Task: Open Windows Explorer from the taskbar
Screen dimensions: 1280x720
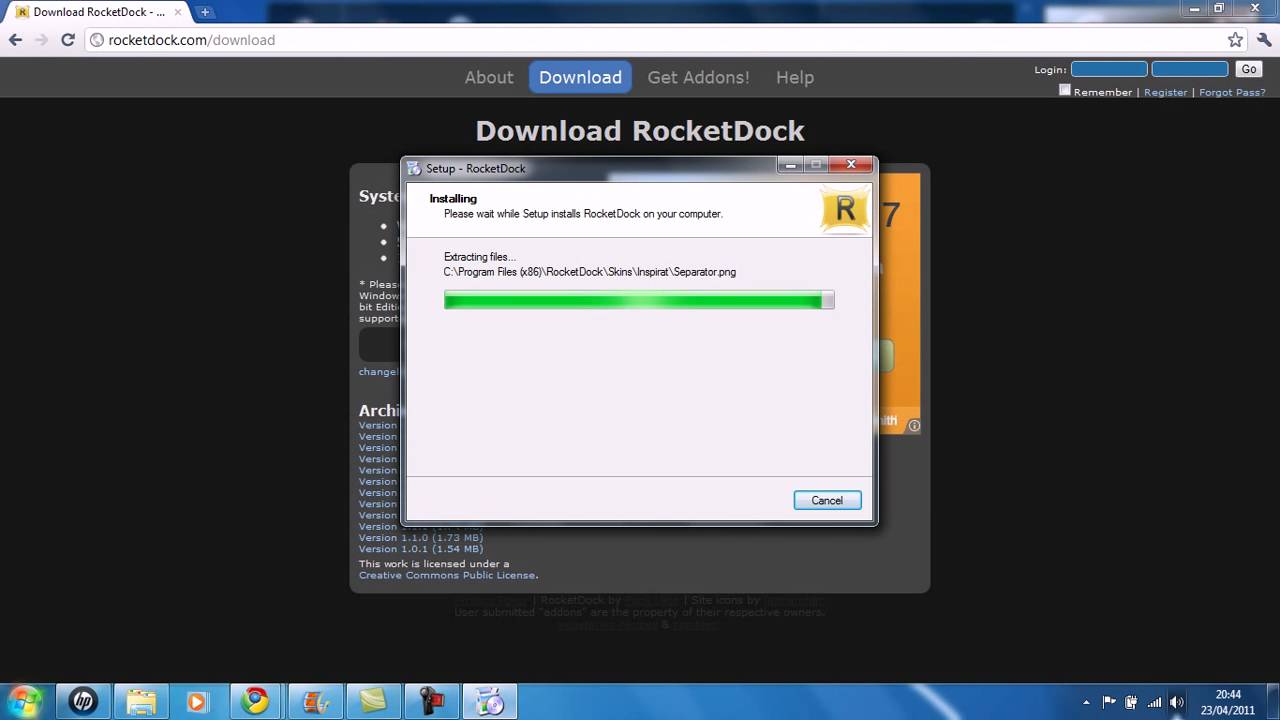Action: [141, 701]
